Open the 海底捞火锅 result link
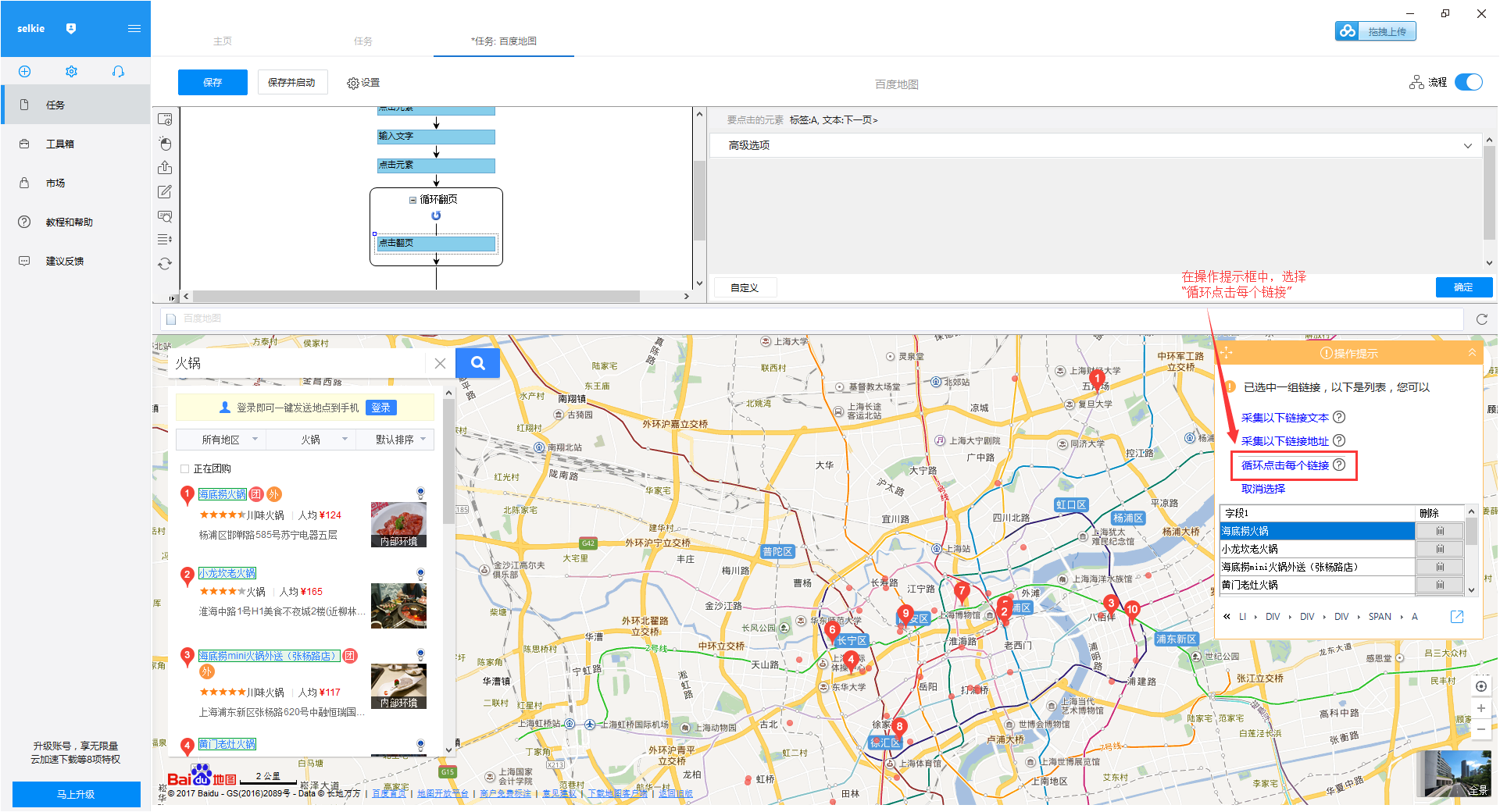This screenshot has height=812, width=1500. click(222, 494)
